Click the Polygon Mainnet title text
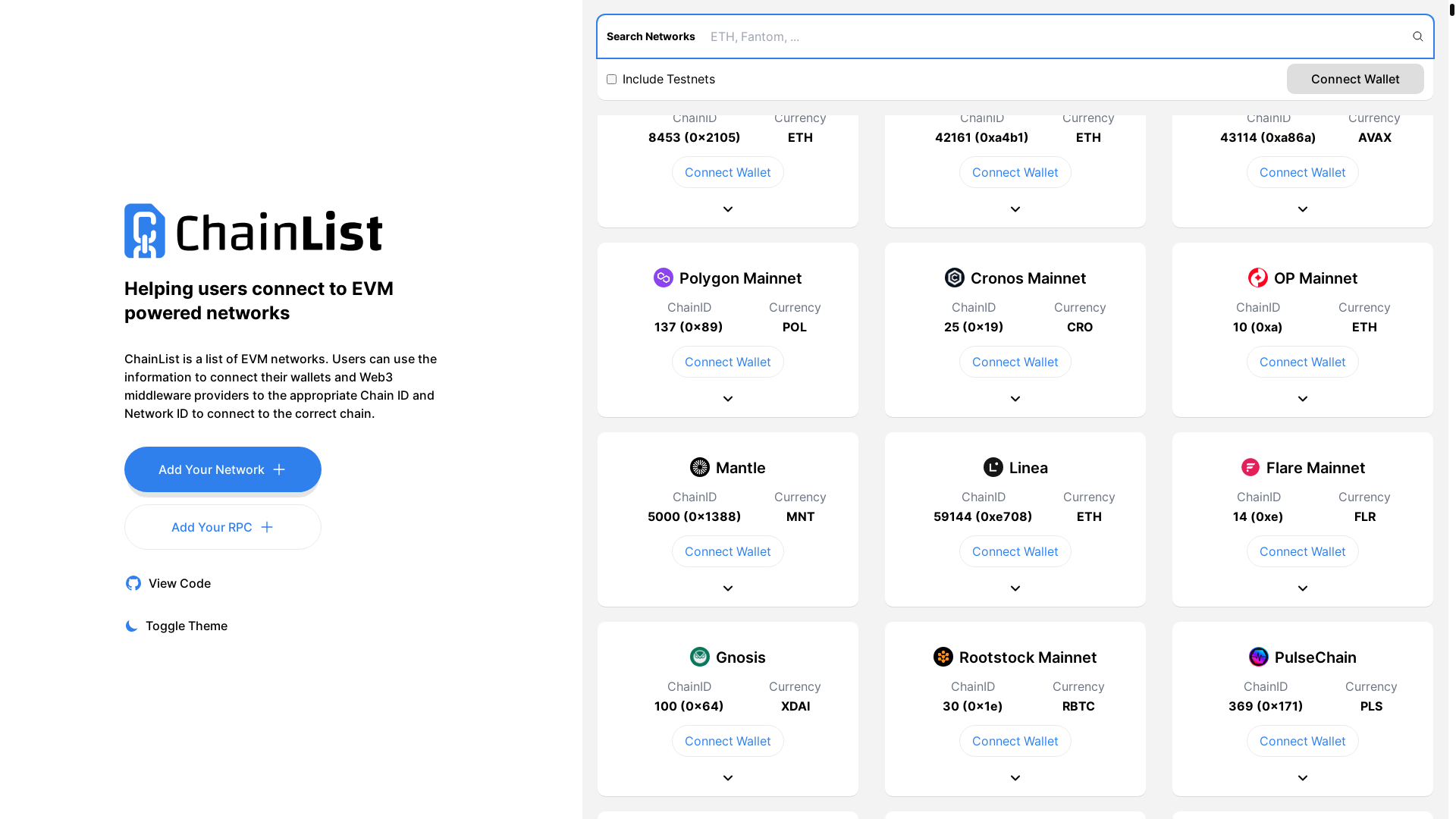1456x819 pixels. (740, 278)
